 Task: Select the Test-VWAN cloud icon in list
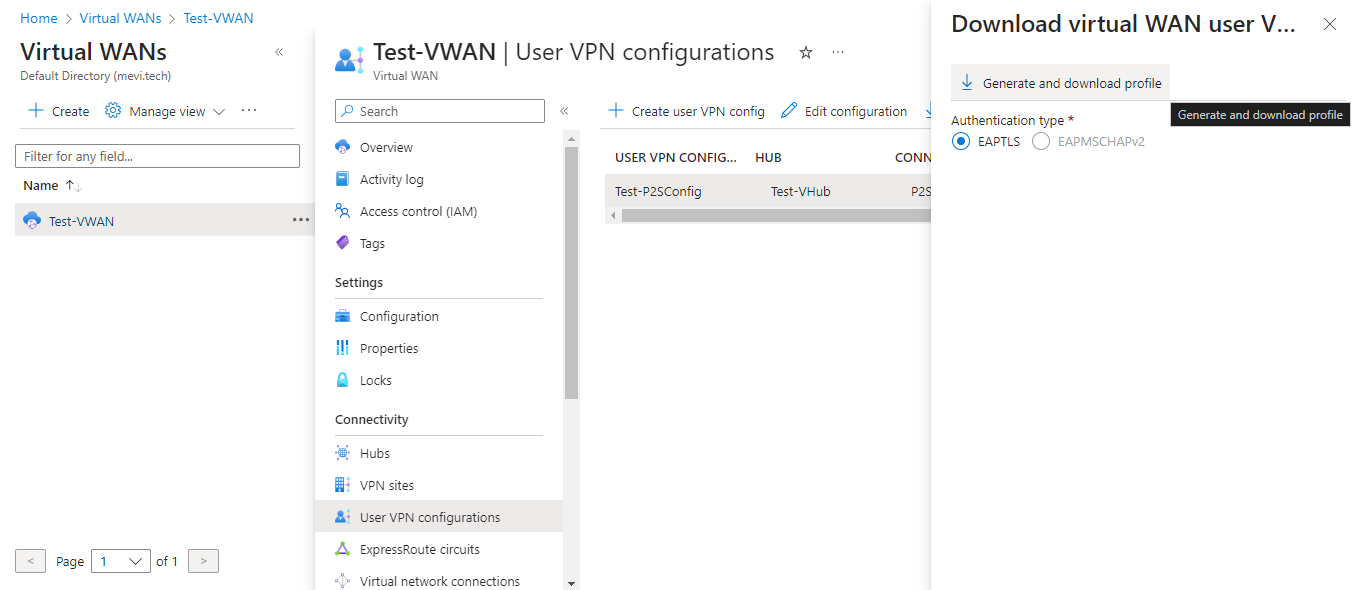[x=32, y=220]
